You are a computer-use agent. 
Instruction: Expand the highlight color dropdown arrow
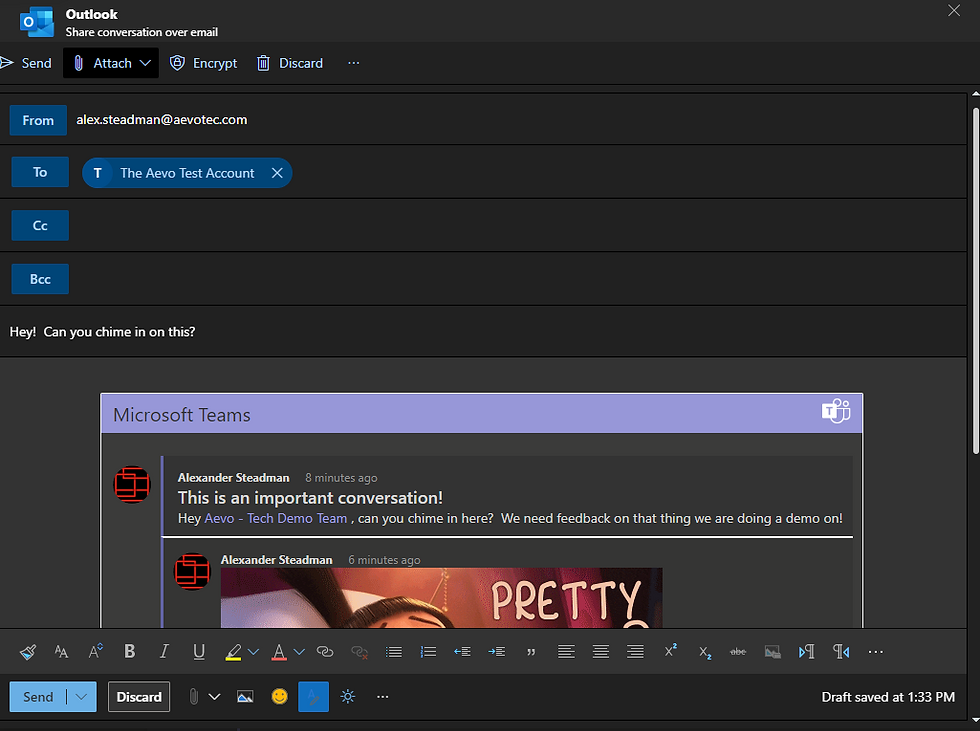pyautogui.click(x=253, y=652)
